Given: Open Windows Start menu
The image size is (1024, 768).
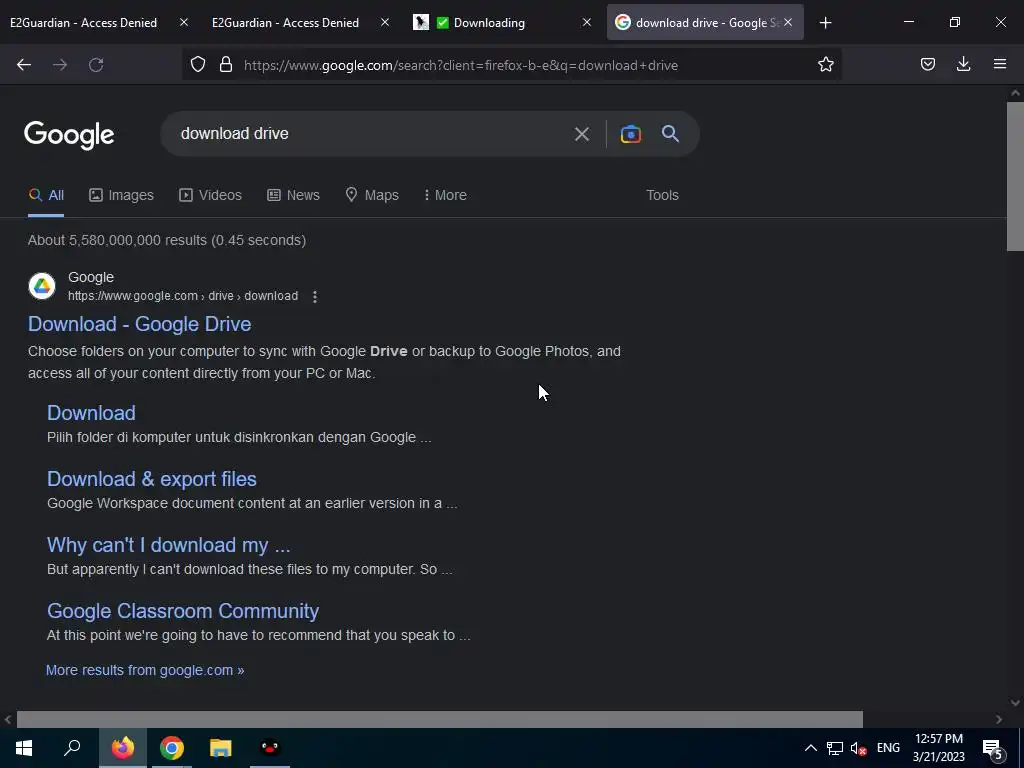Looking at the screenshot, I should point(24,748).
